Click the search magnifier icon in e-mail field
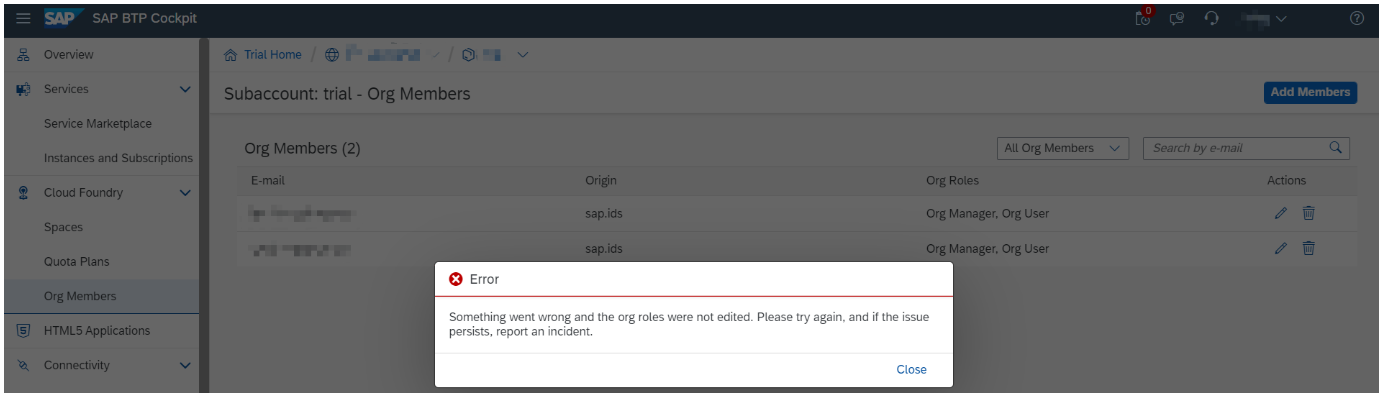Viewport: 1385px width, 397px height. click(x=1334, y=148)
